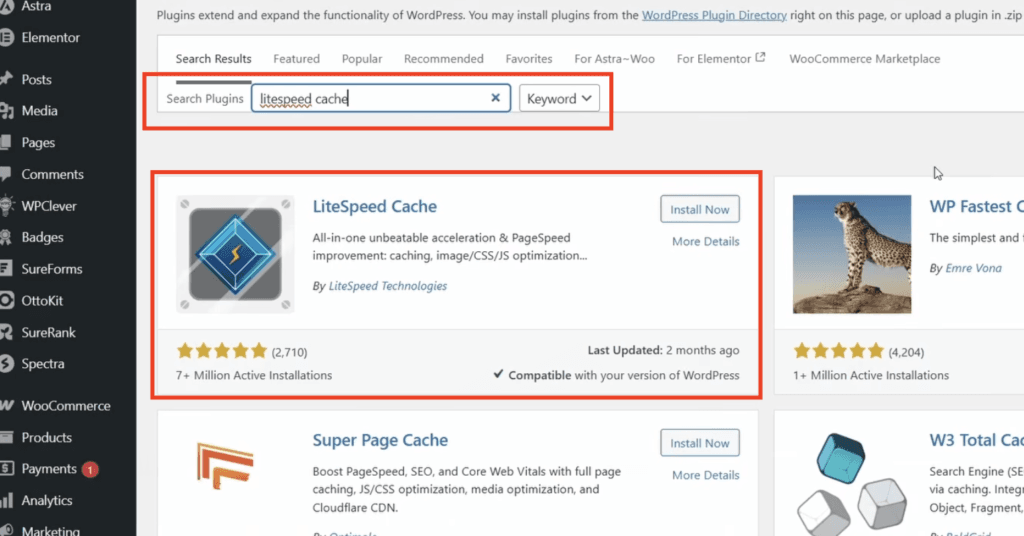Open WP Fastest Cache title link

(x=976, y=206)
